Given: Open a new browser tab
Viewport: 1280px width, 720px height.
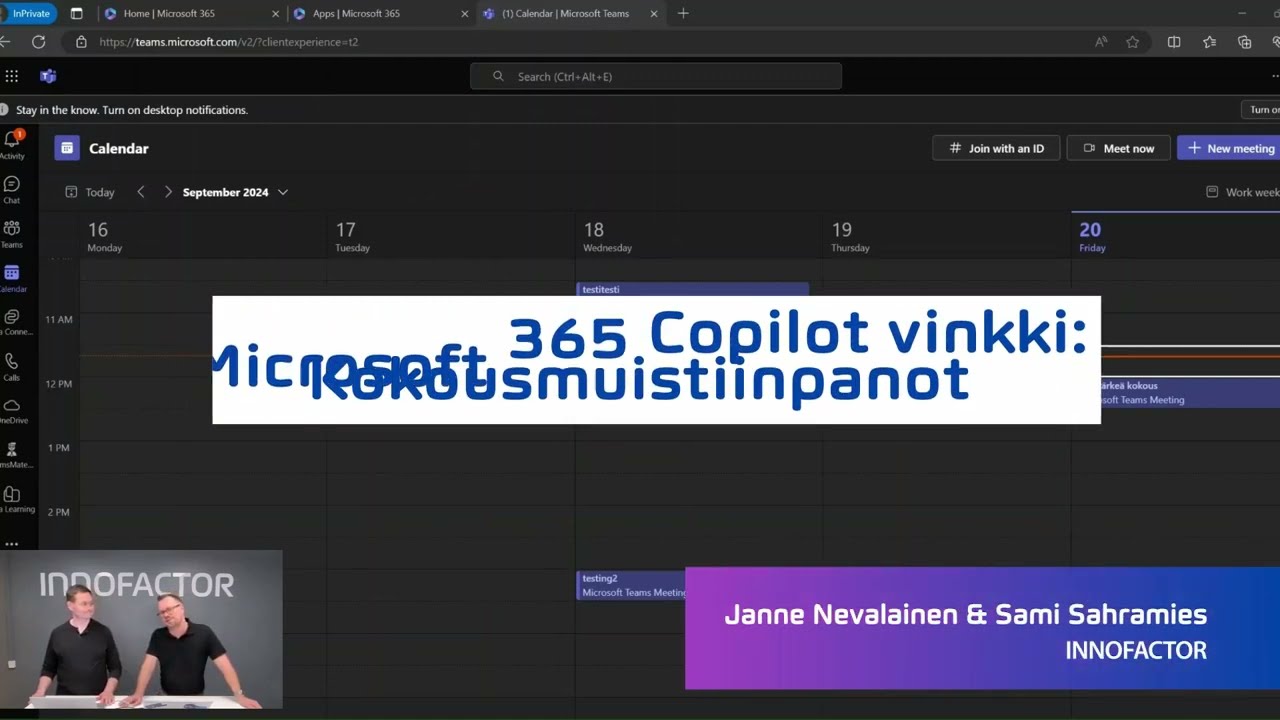Looking at the screenshot, I should (x=683, y=14).
